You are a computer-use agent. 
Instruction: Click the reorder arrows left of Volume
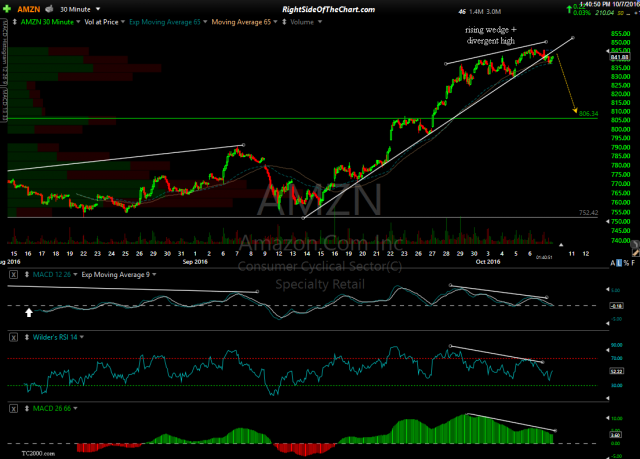coord(284,22)
